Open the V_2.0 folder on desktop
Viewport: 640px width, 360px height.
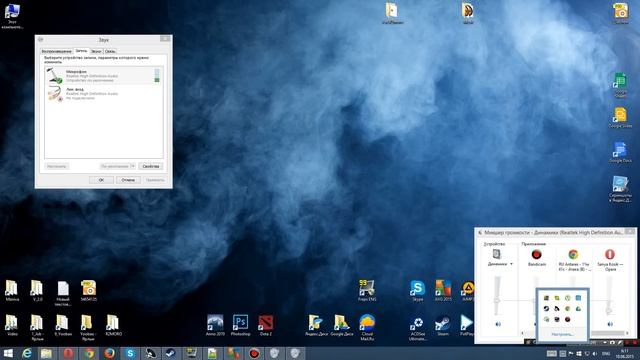point(37,291)
